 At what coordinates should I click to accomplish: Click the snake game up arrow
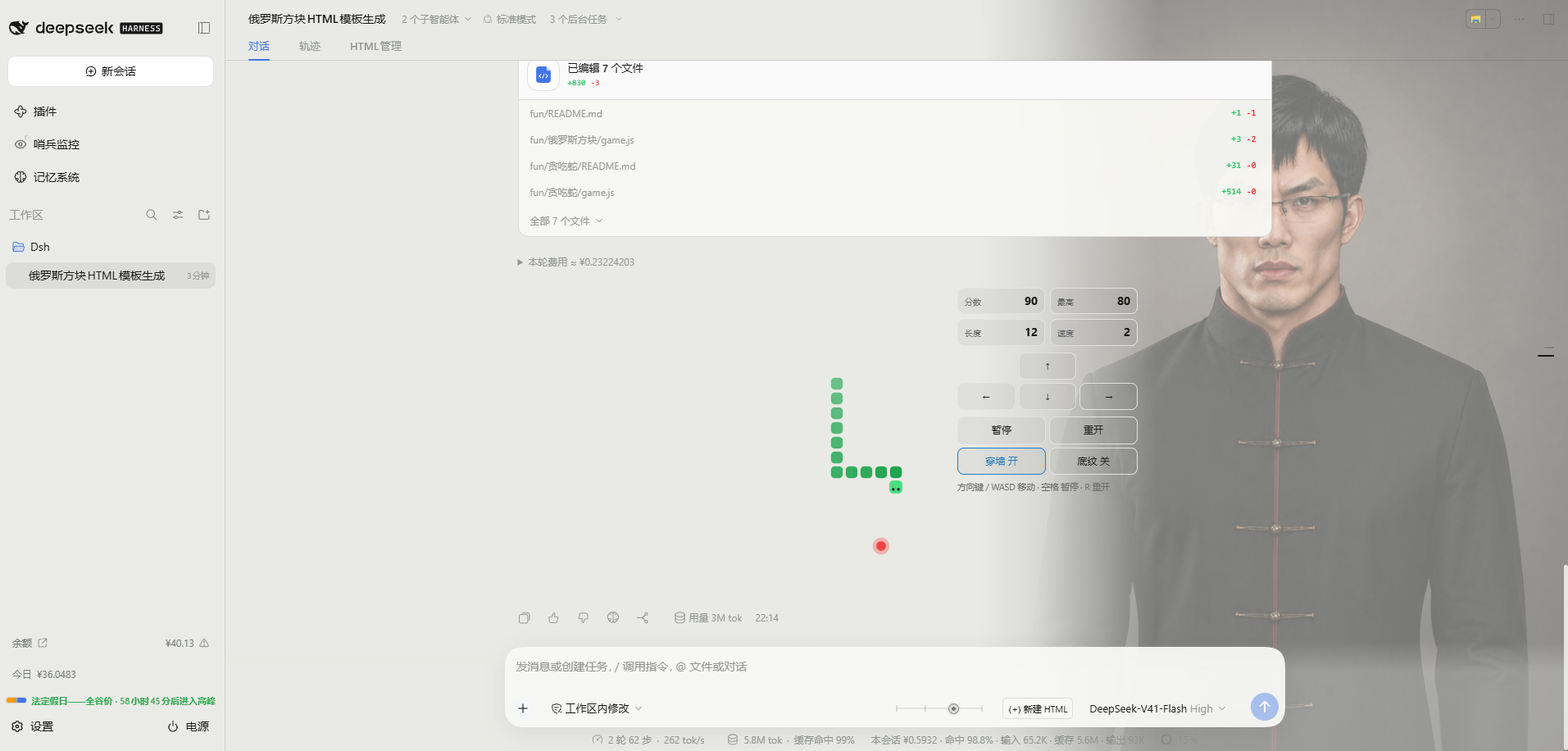1048,366
